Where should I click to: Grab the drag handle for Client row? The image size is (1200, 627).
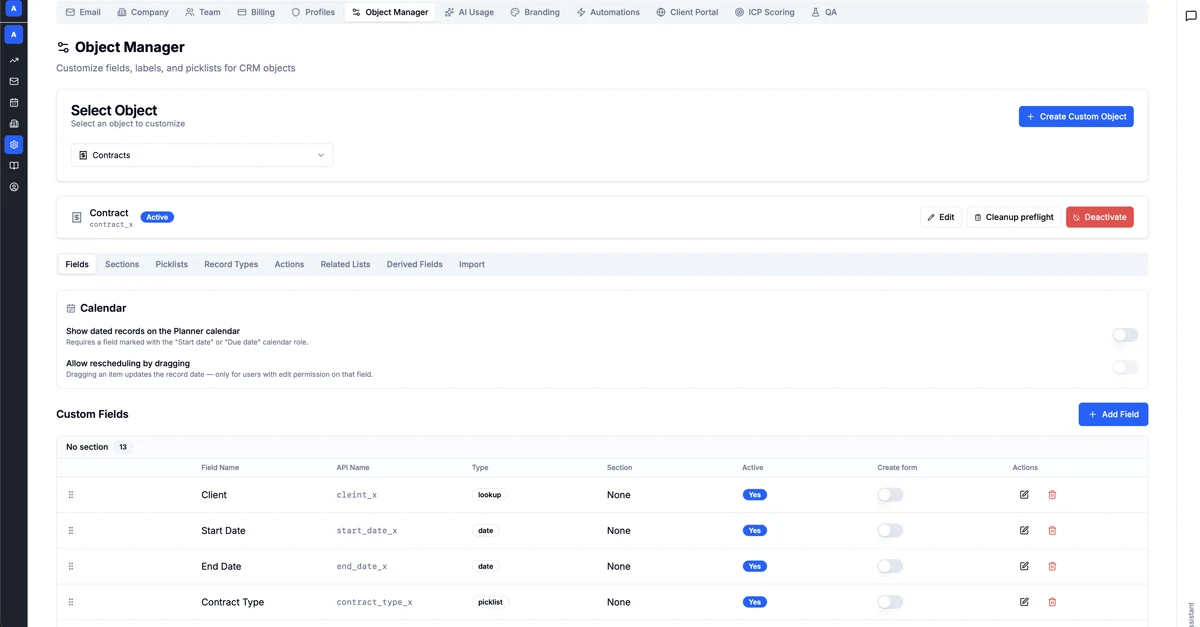[71, 495]
